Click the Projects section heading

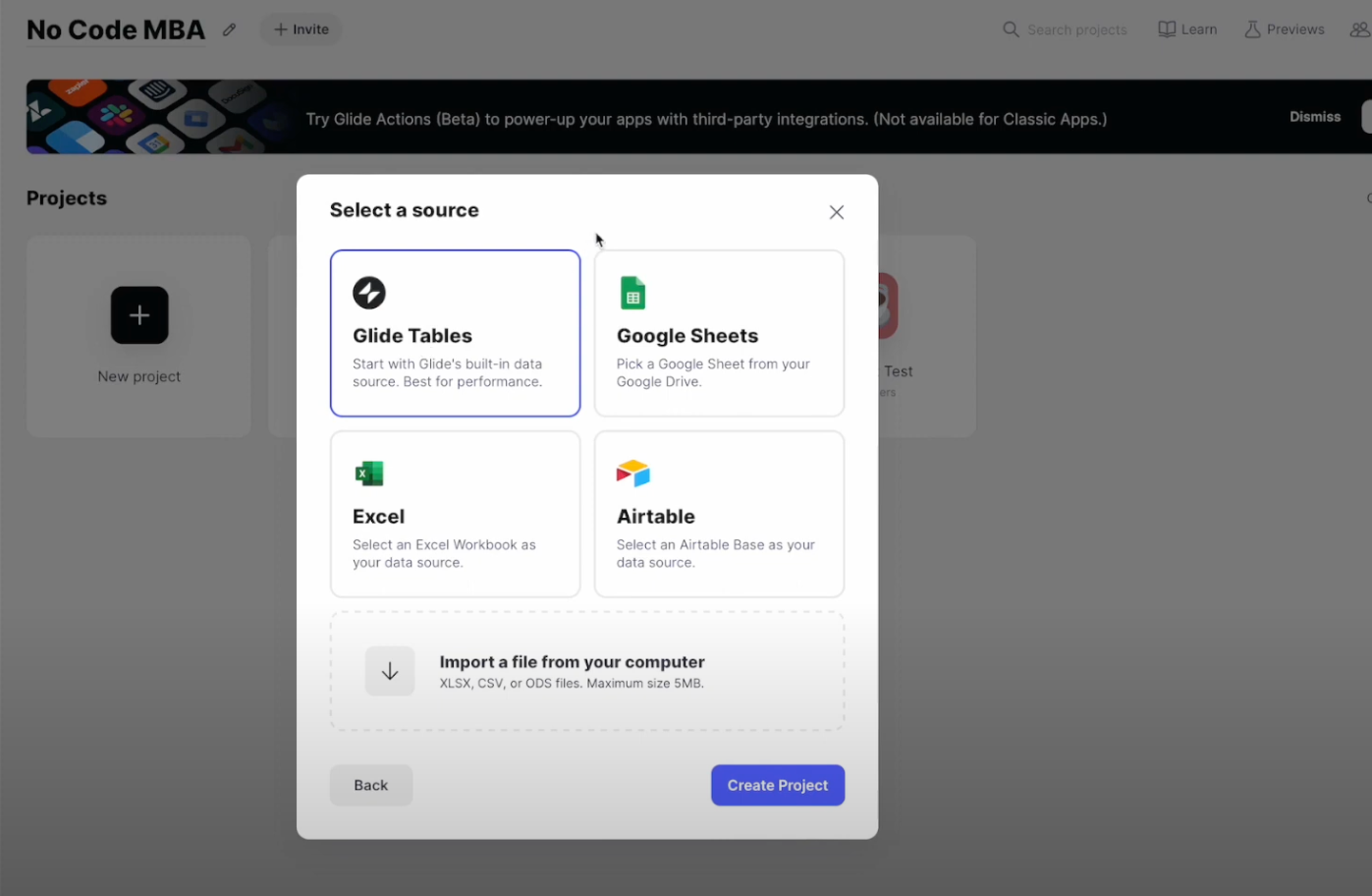pos(67,198)
